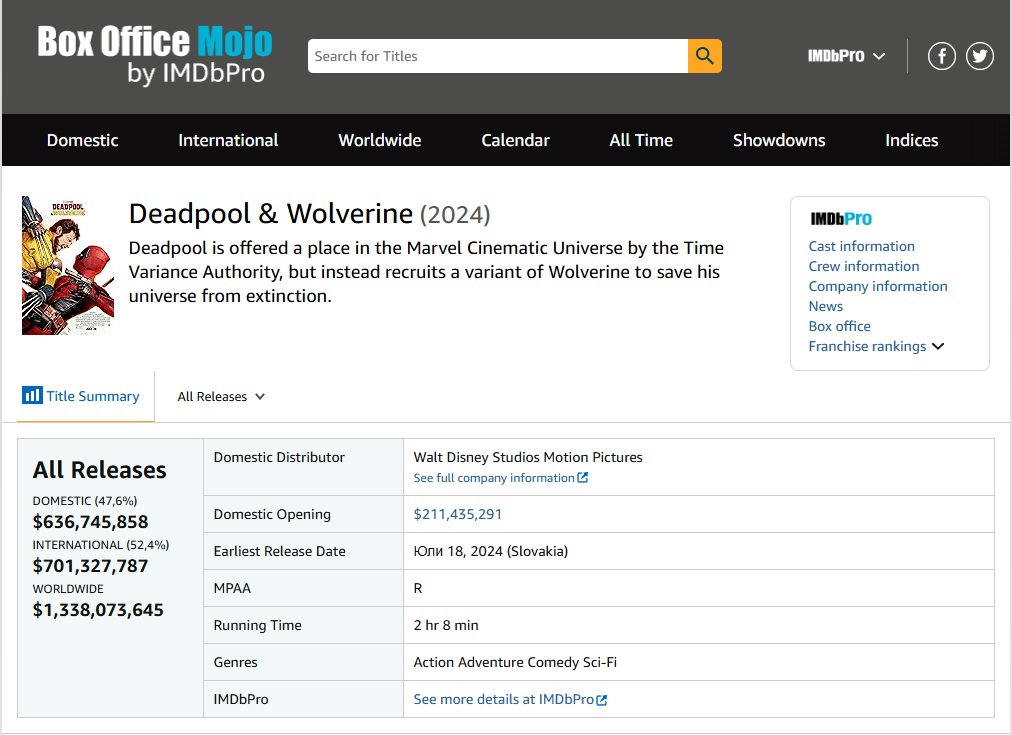Image resolution: width=1012 pixels, height=735 pixels.
Task: Open the Worldwide menu
Action: pos(380,140)
